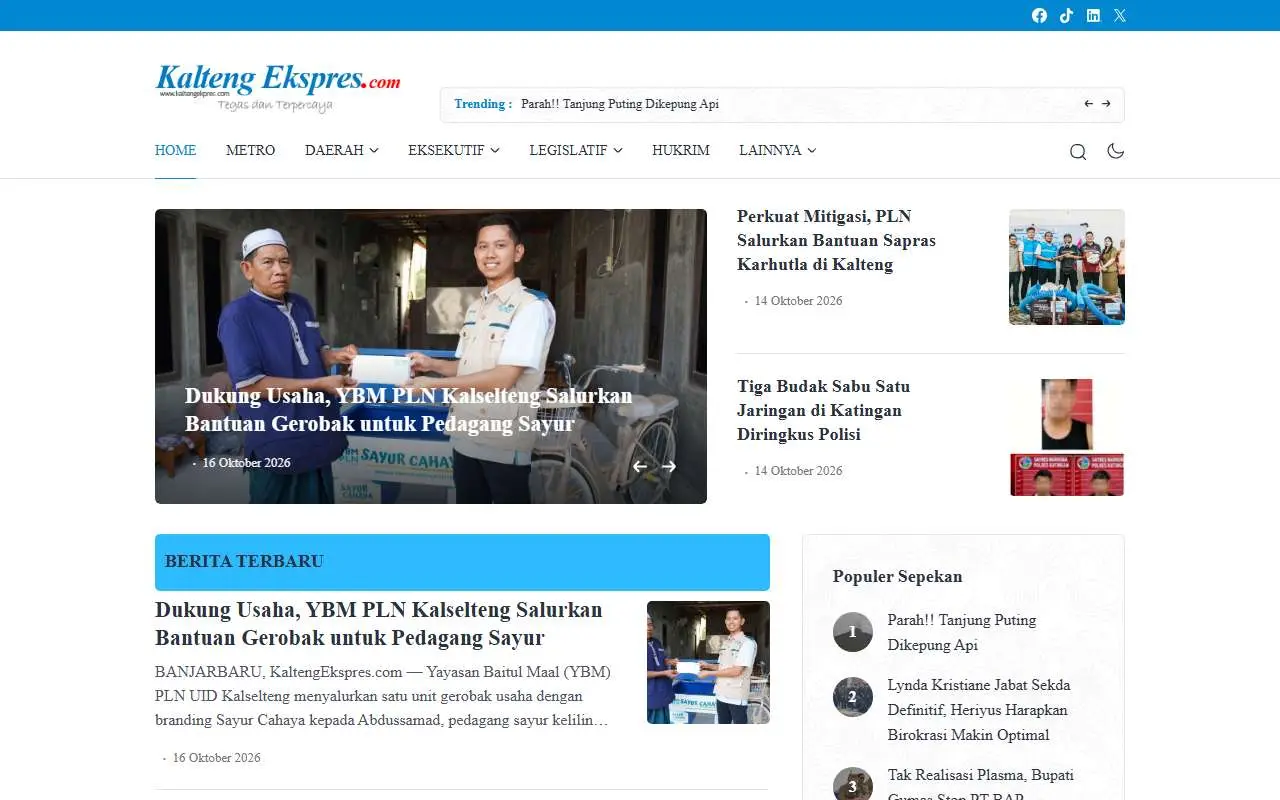Click the Trending label
This screenshot has height=800, width=1280.
tap(483, 104)
